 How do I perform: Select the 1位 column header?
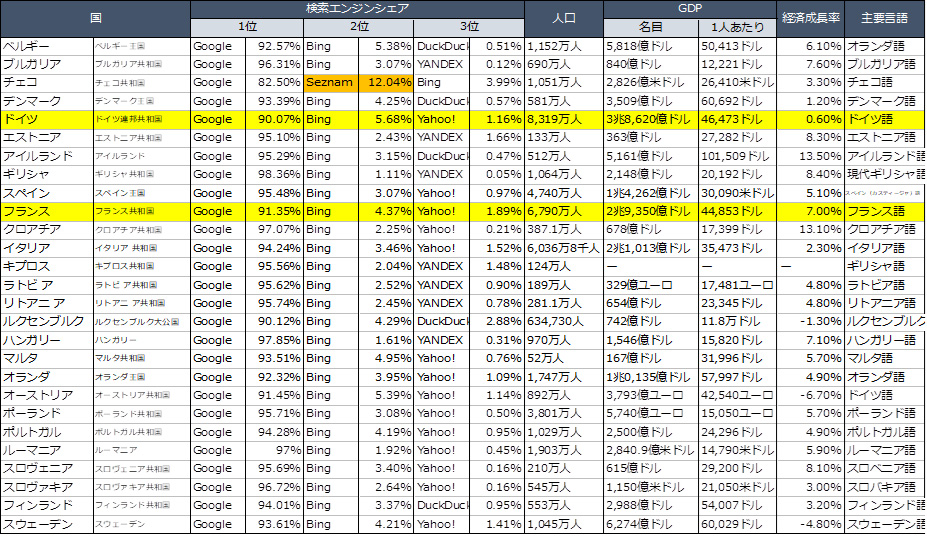coord(247,27)
